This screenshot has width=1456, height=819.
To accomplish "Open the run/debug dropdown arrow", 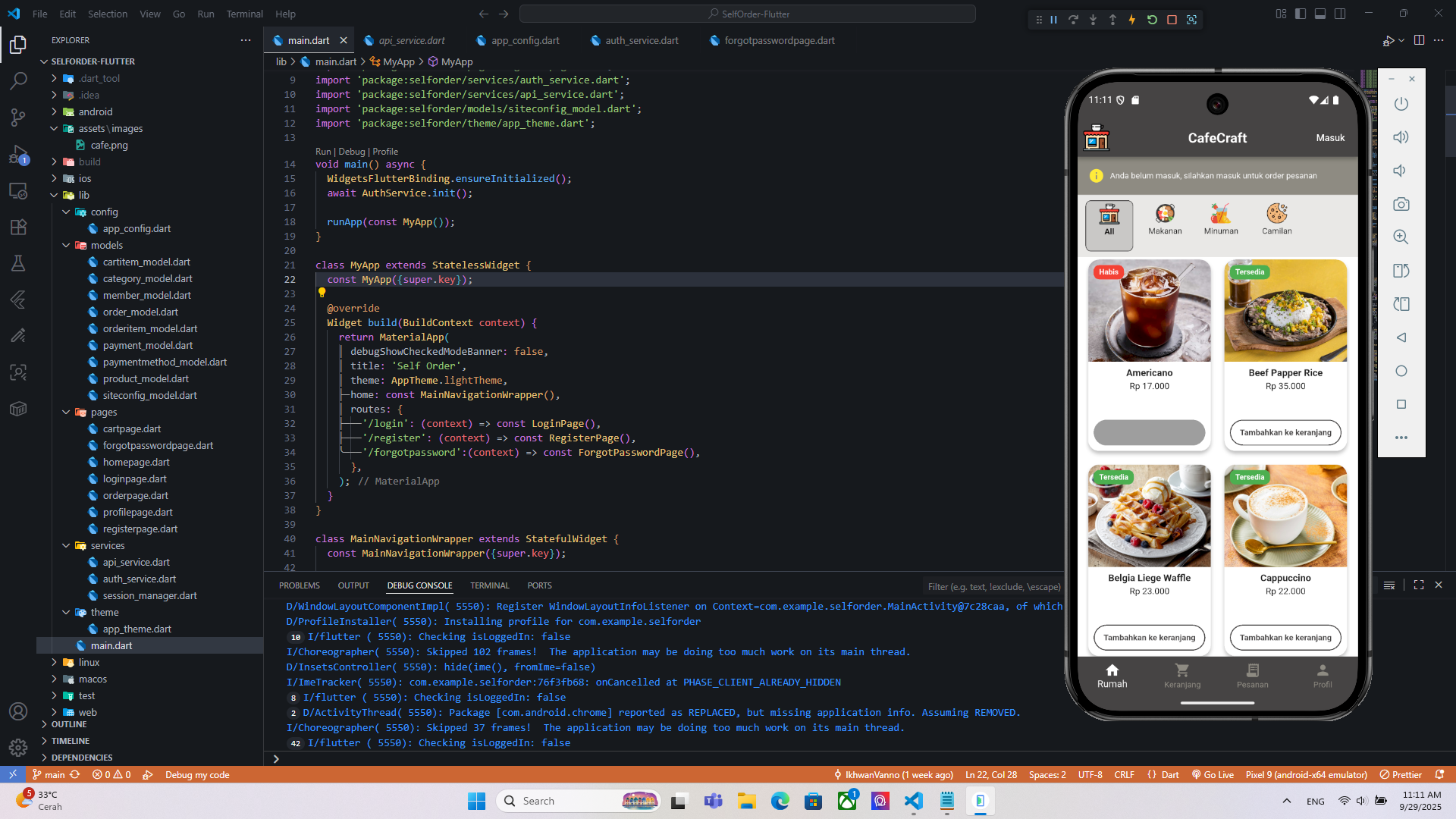I will click(1401, 40).
